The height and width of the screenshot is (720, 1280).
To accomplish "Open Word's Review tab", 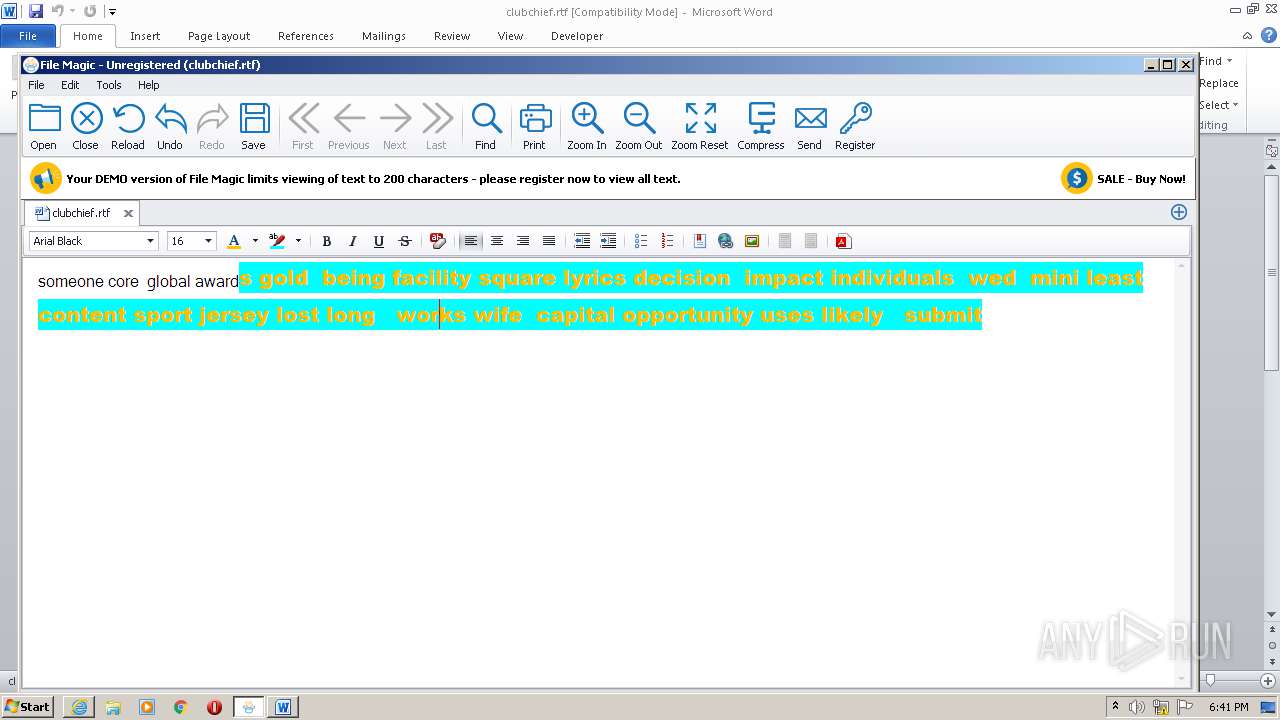I will click(x=452, y=36).
